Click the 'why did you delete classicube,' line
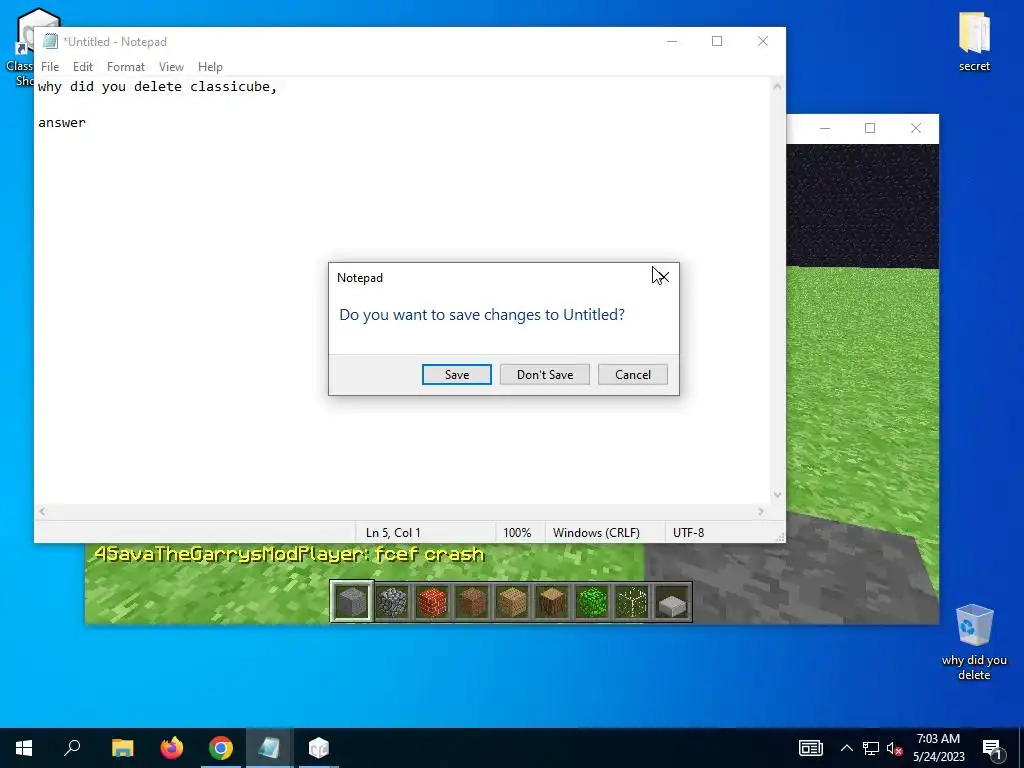The width and height of the screenshot is (1024, 768). click(x=157, y=87)
